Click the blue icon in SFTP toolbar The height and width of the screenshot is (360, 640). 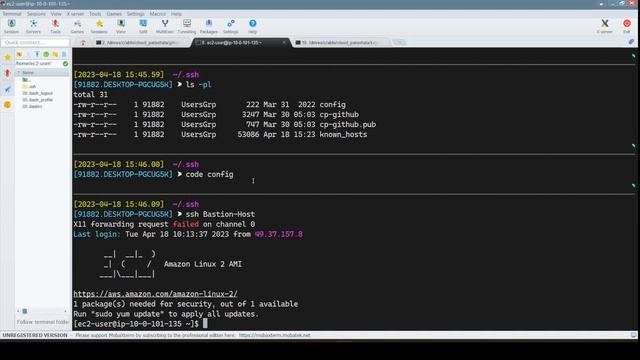coord(64,54)
